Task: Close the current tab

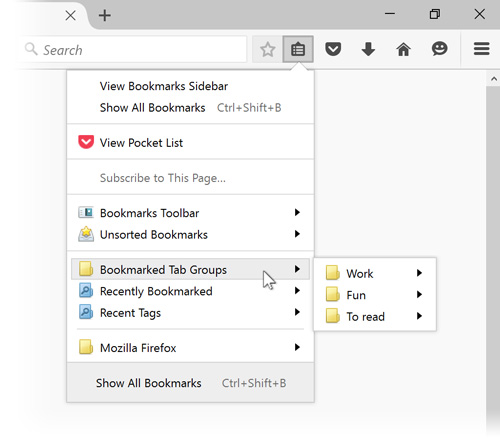Action: [x=71, y=15]
